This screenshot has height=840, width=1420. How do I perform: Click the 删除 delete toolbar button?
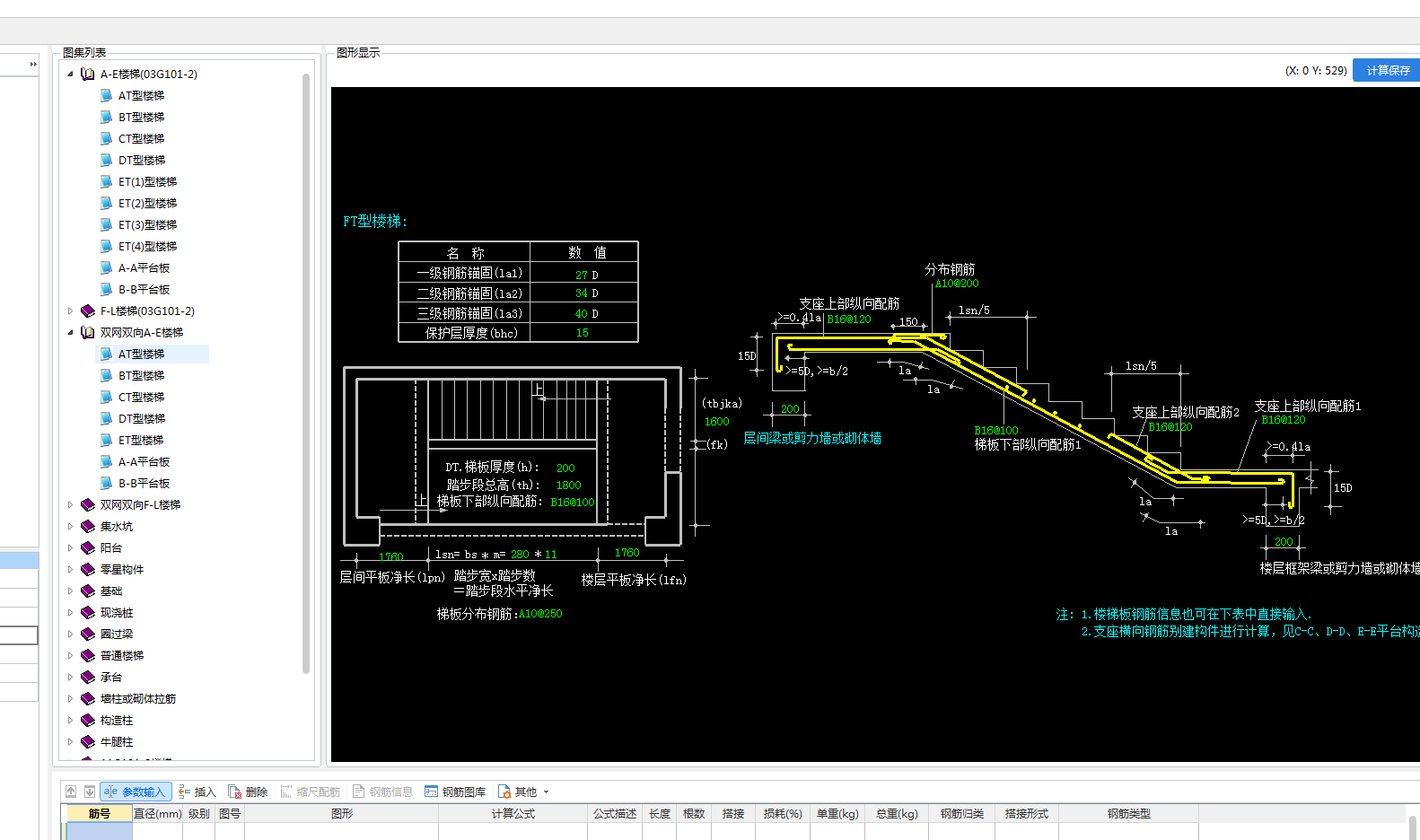[249, 792]
